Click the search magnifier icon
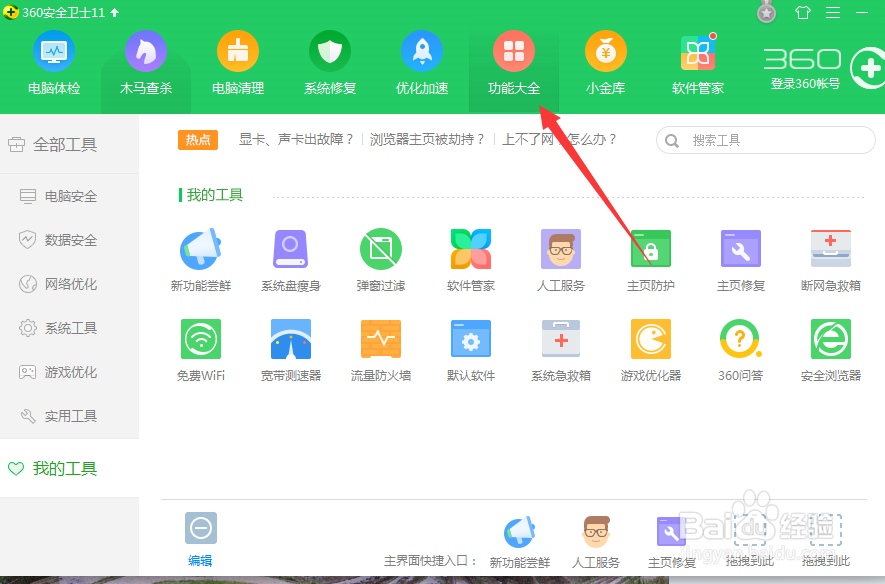The width and height of the screenshot is (885, 584). pyautogui.click(x=672, y=140)
